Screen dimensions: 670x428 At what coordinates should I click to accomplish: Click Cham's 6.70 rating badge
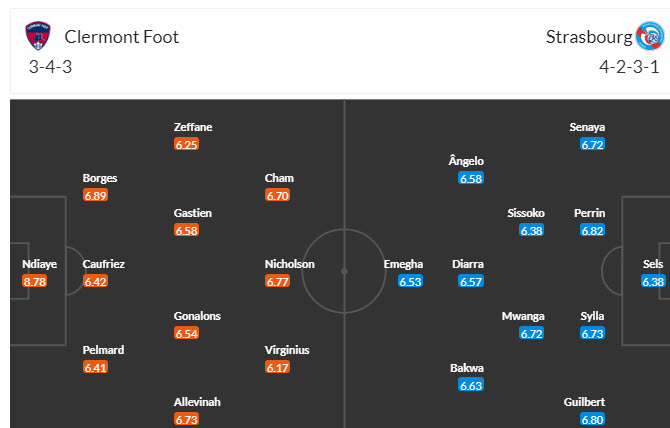pos(278,195)
